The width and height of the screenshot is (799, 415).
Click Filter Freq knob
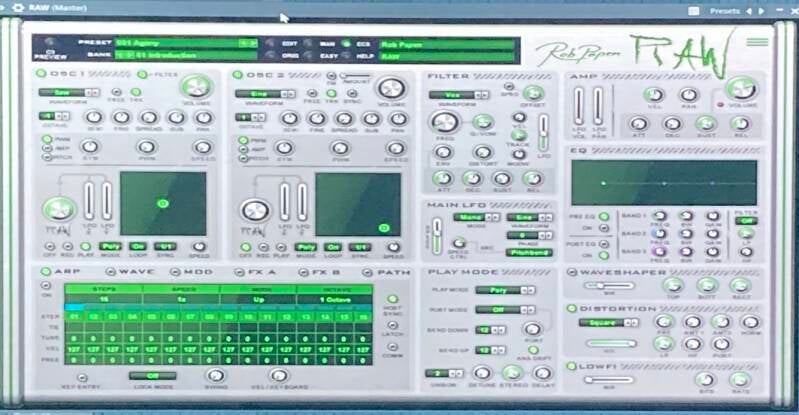coord(445,122)
